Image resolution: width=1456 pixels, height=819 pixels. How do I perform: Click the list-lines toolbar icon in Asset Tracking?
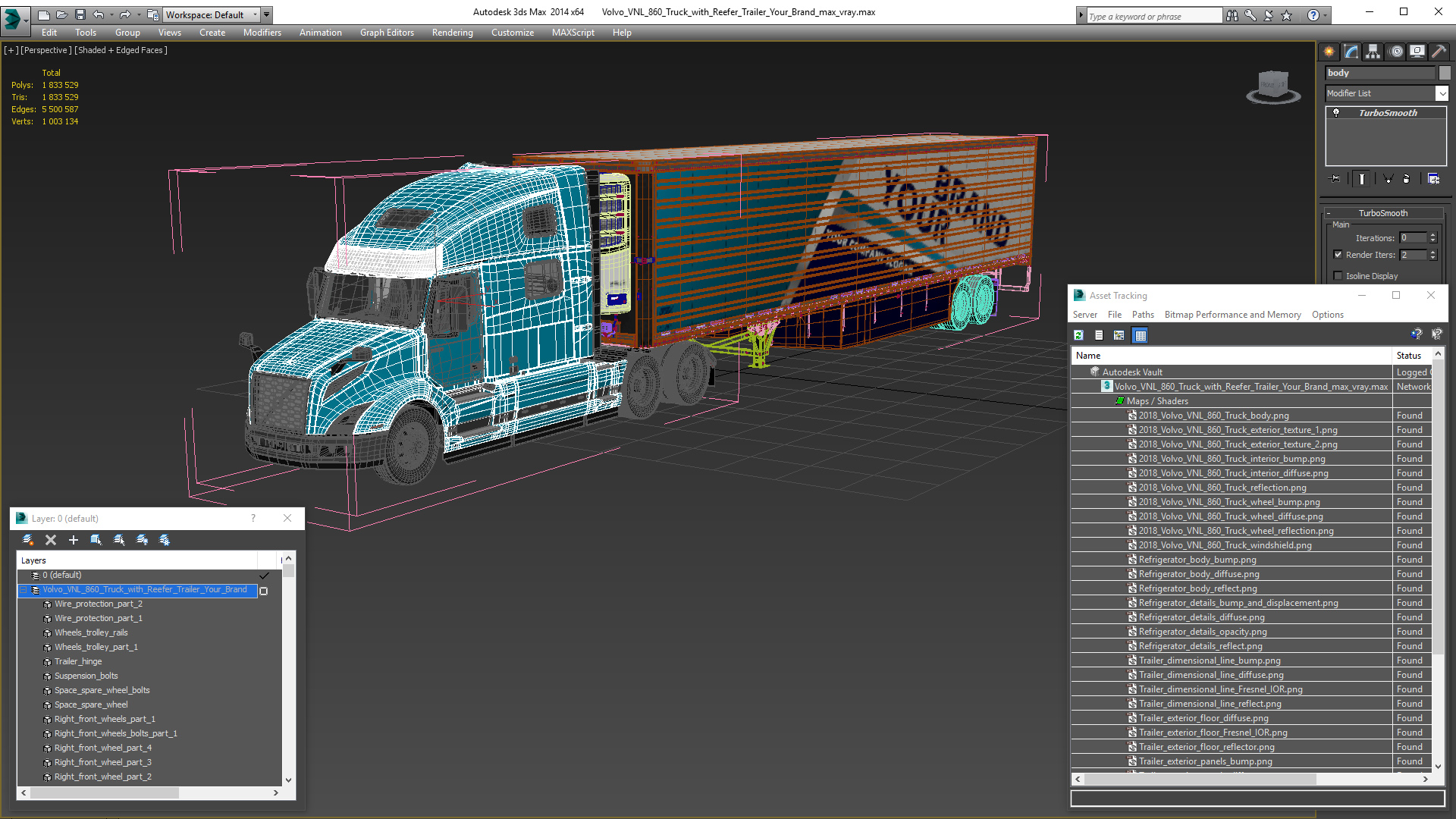point(1099,335)
